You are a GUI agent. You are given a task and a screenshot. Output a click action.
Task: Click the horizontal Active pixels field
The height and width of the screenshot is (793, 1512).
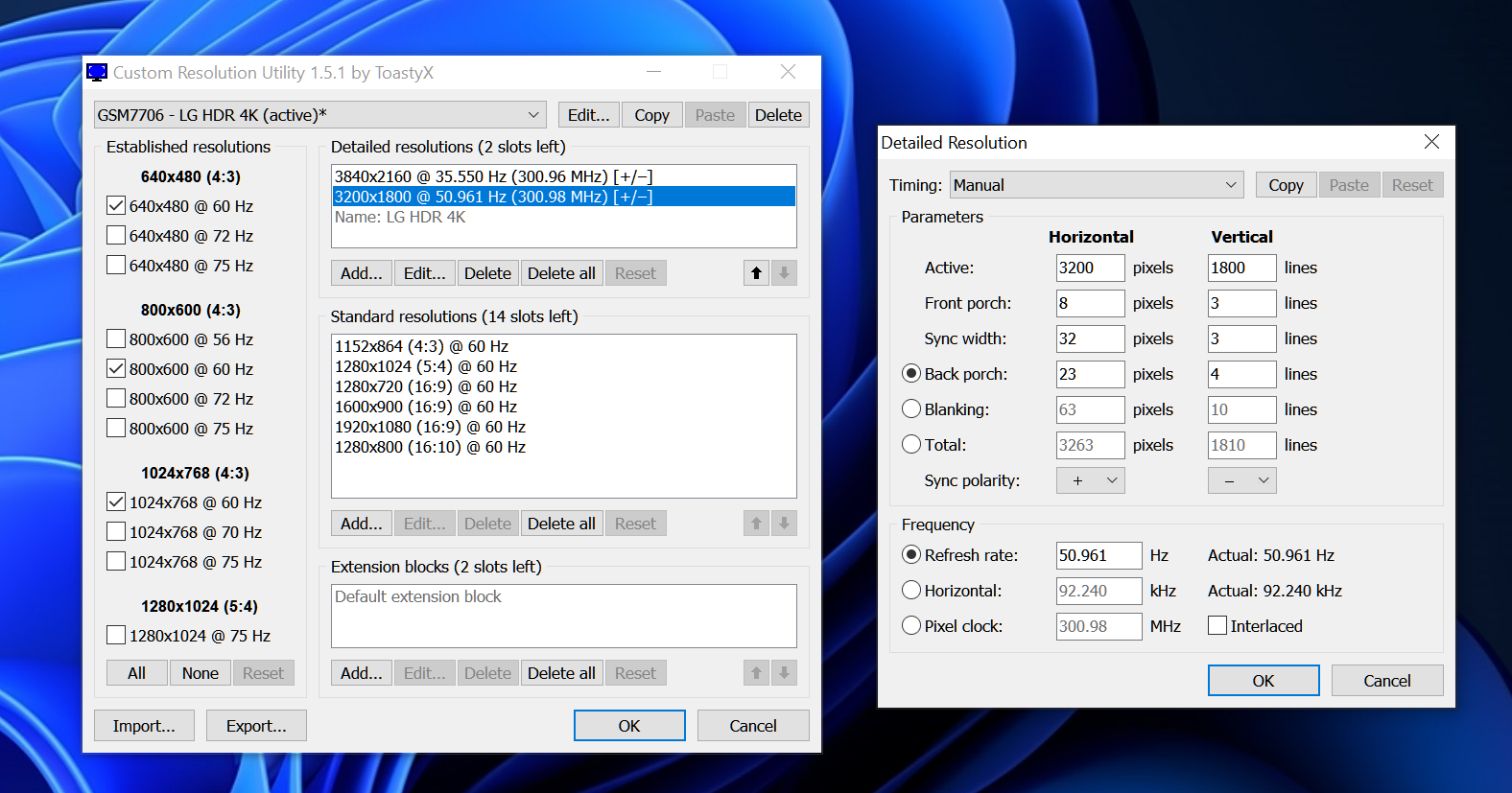1089,268
